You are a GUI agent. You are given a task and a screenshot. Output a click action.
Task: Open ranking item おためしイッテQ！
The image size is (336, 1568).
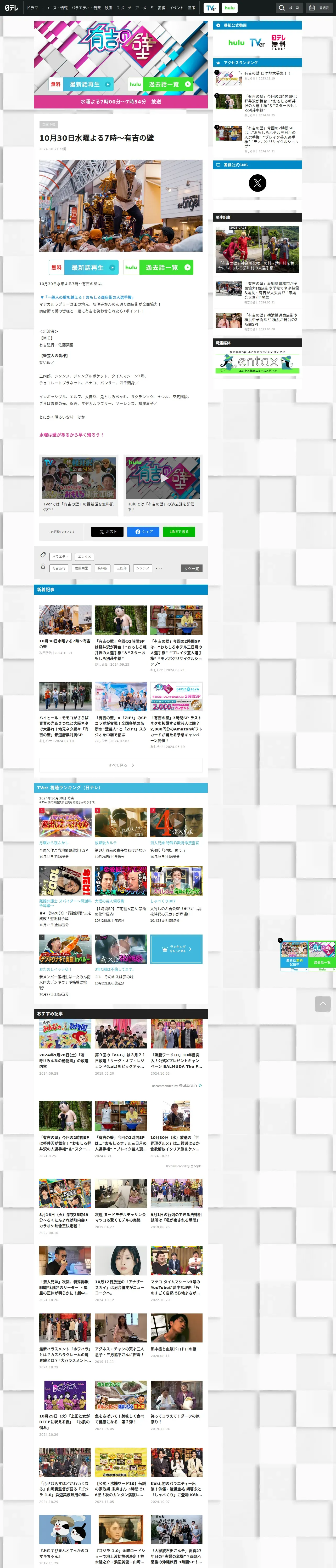[65, 965]
